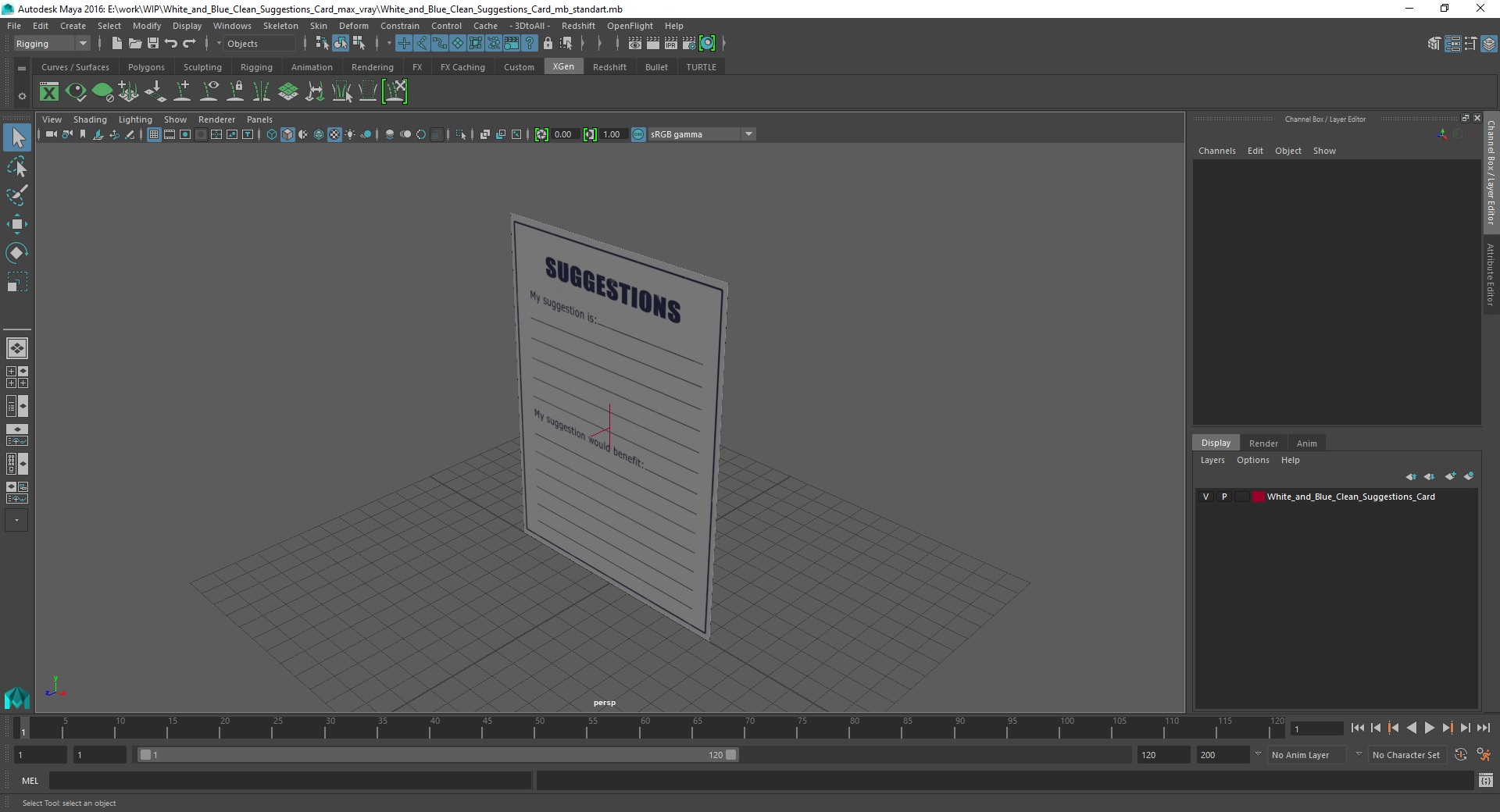Screen dimensions: 1500x812
Task: Toggle playback P box of Suggestions_Card layer
Action: (1224, 497)
